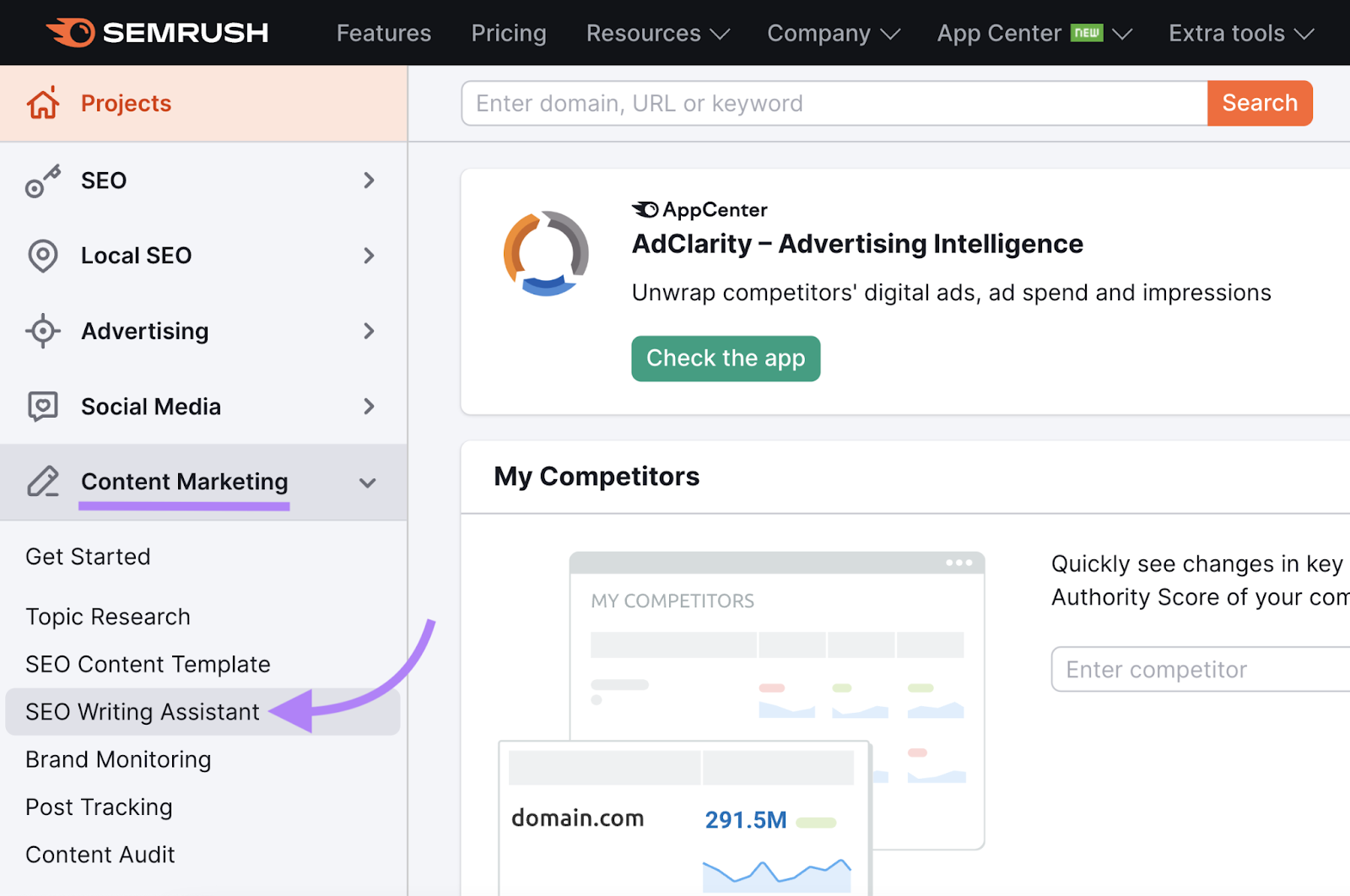This screenshot has height=896, width=1350.
Task: Open the App Center menu
Action: point(1000,33)
